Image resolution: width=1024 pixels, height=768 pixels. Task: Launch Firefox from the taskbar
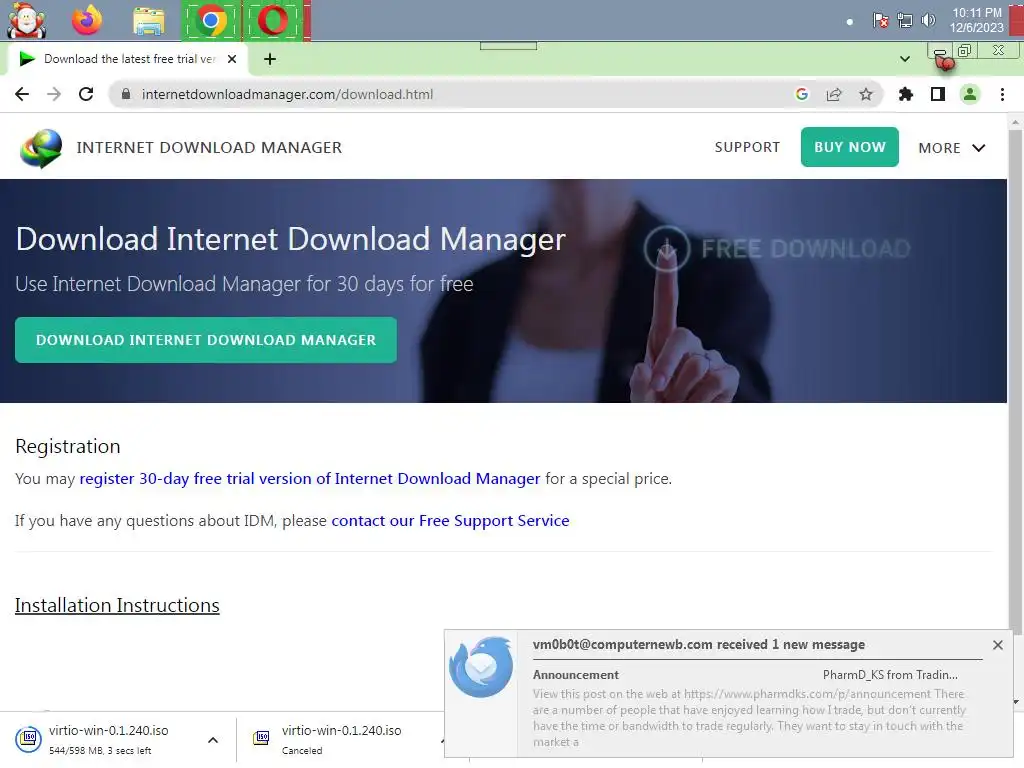[87, 20]
